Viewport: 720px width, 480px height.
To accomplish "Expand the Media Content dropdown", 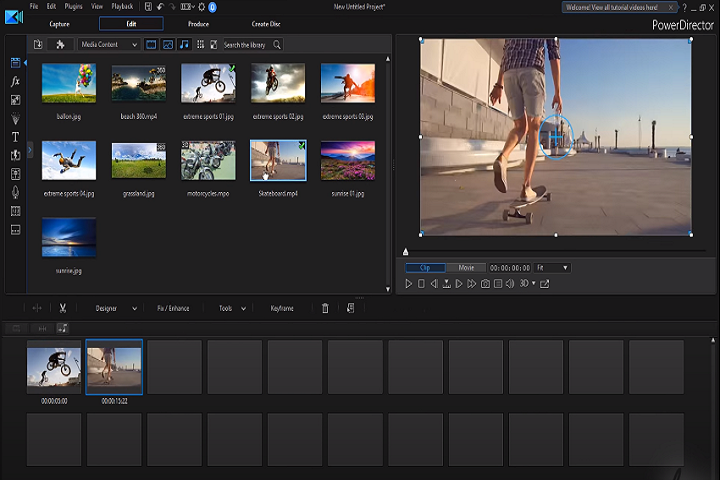I will pos(108,45).
